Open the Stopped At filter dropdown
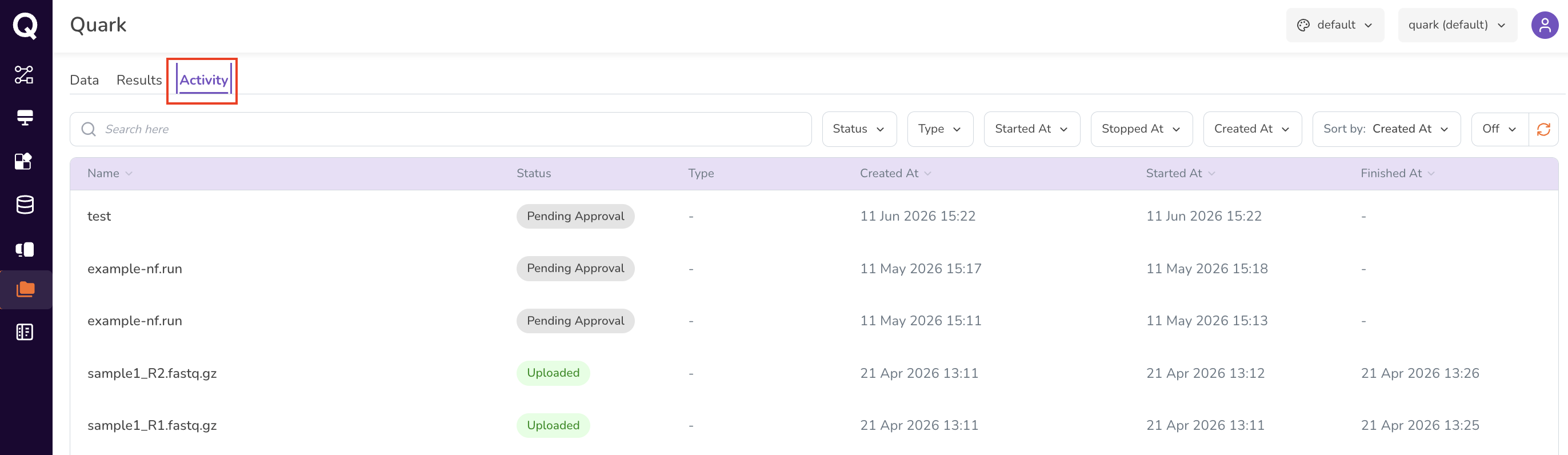The height and width of the screenshot is (455, 1568). point(1141,129)
